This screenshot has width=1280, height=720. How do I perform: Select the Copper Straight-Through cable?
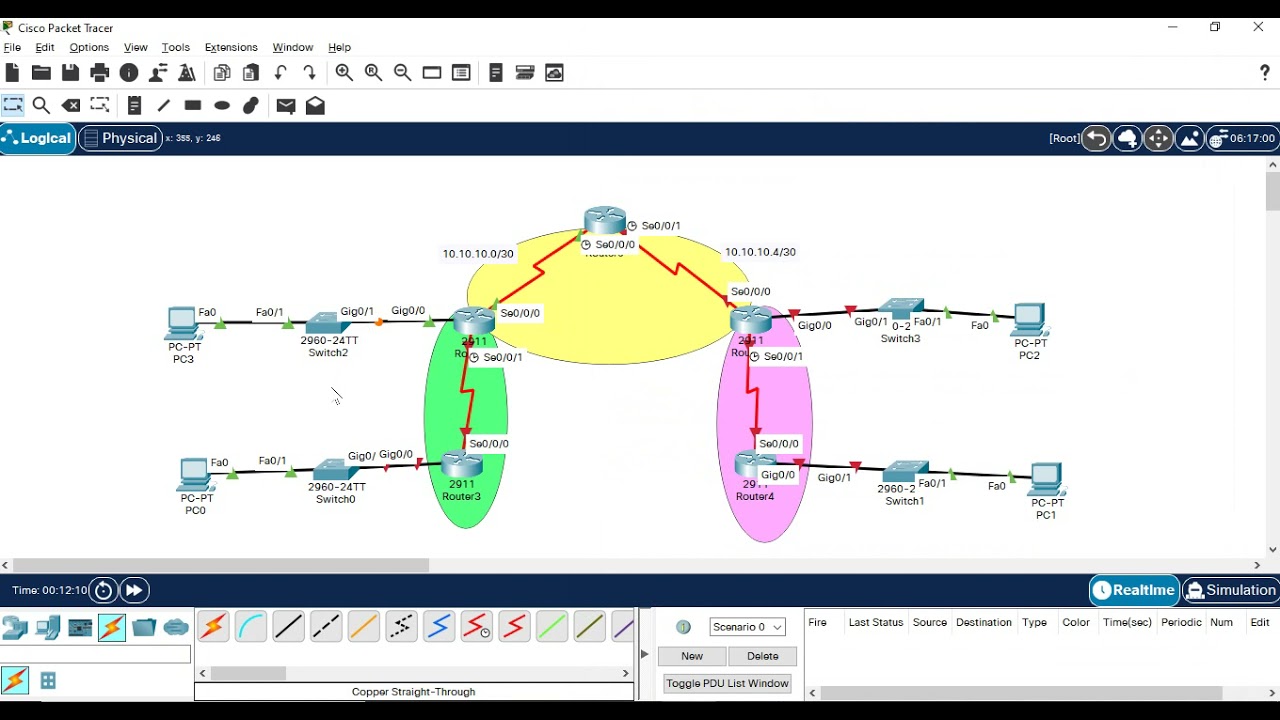(x=288, y=627)
